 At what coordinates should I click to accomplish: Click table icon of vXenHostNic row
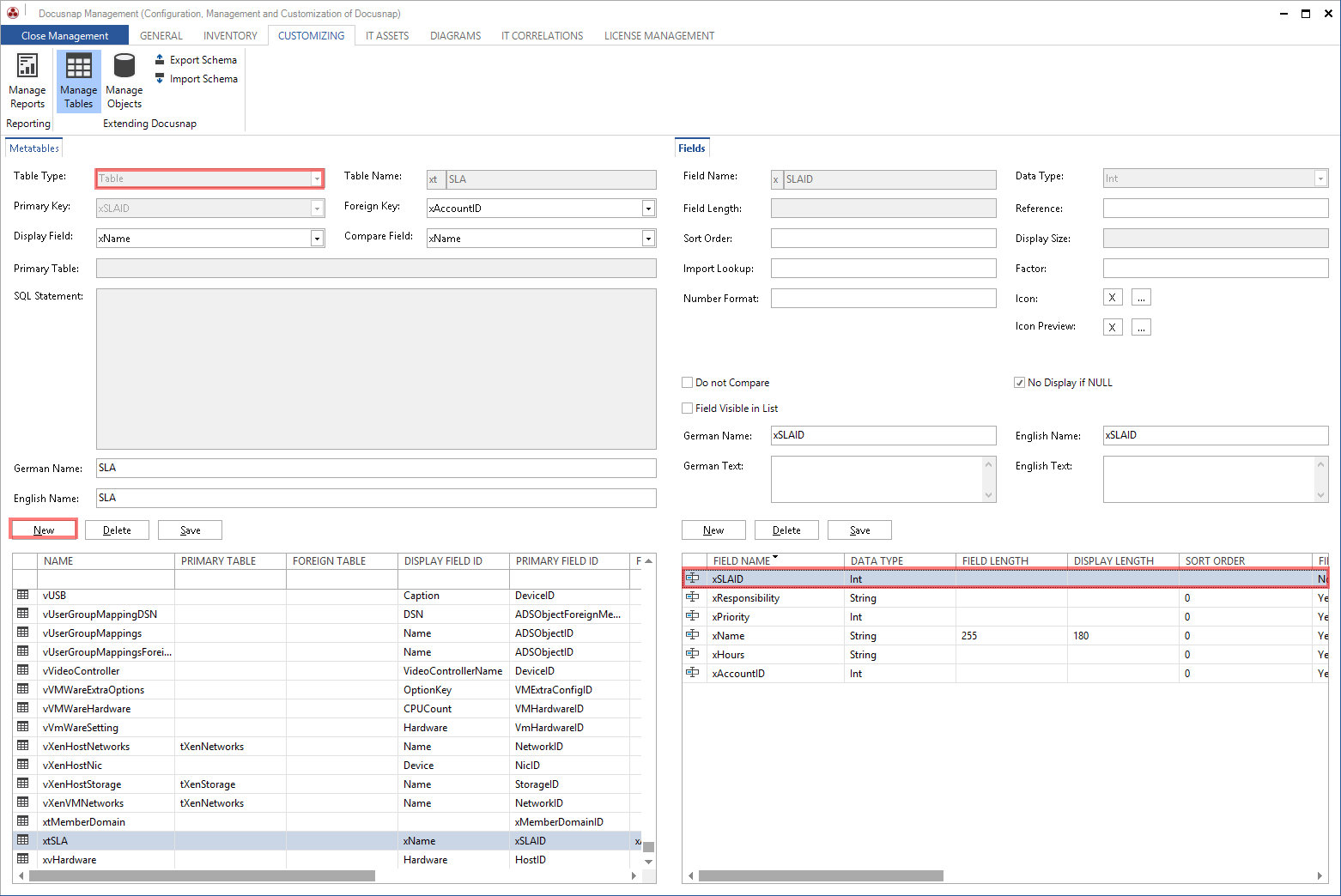23,765
